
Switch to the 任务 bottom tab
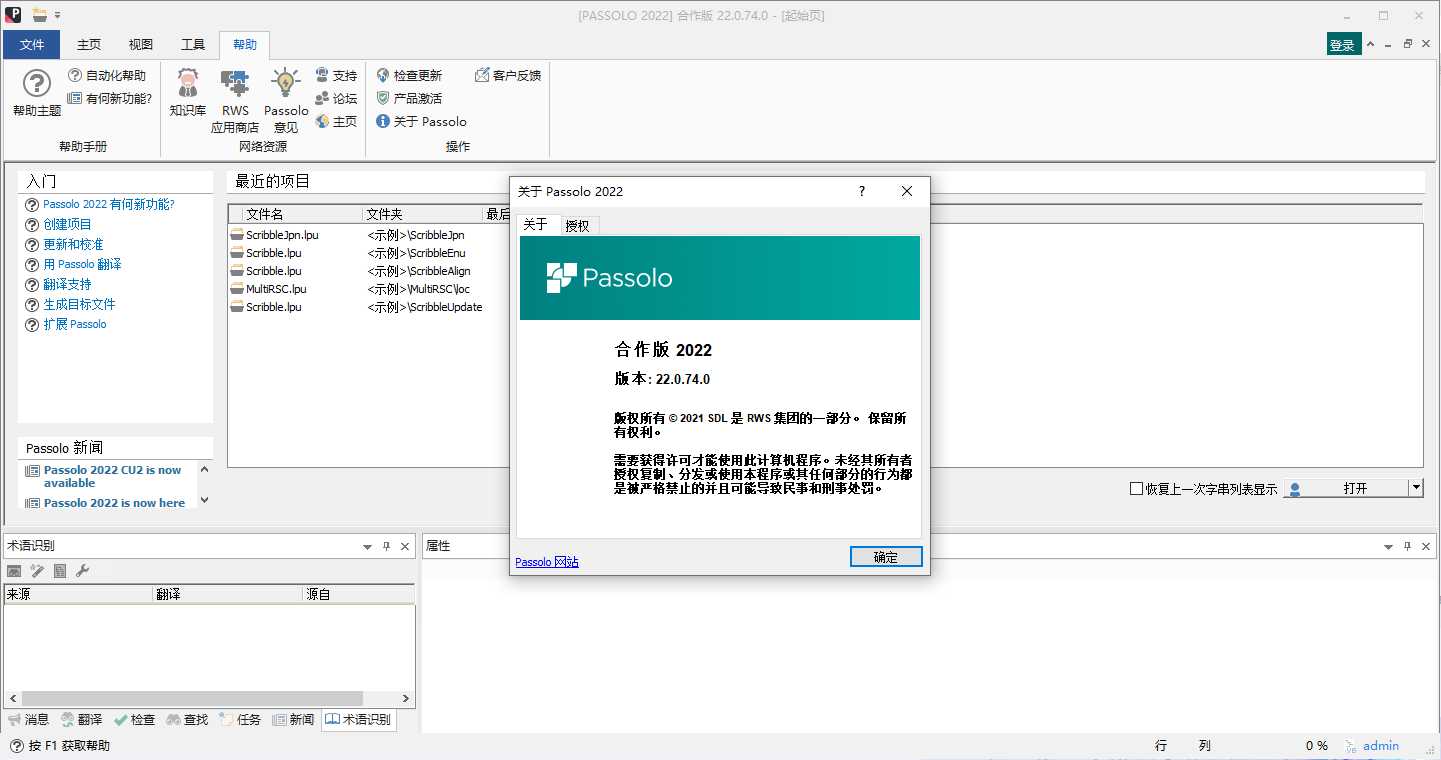(240, 720)
